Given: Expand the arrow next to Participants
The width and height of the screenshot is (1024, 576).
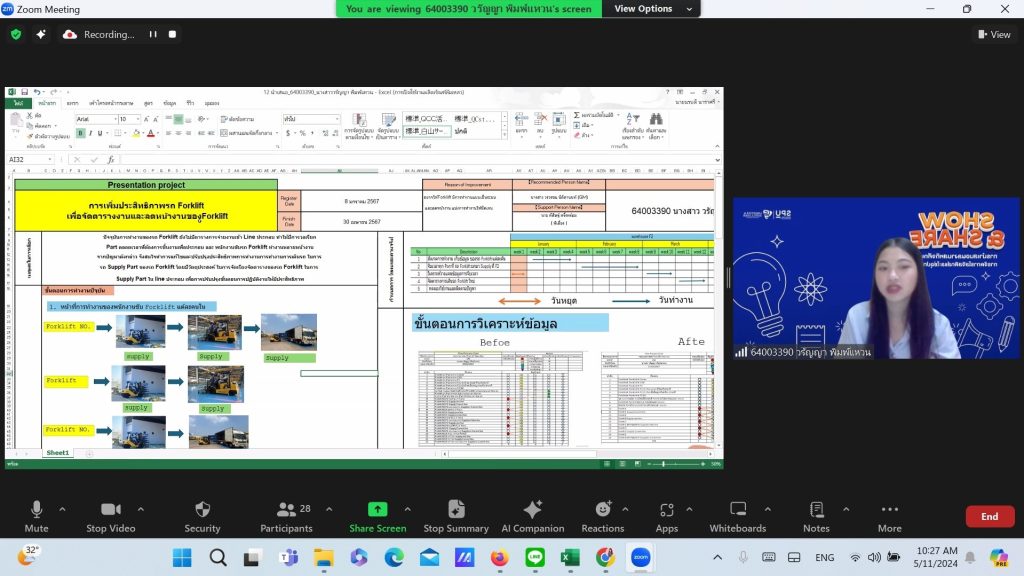Looking at the screenshot, I should [x=329, y=509].
